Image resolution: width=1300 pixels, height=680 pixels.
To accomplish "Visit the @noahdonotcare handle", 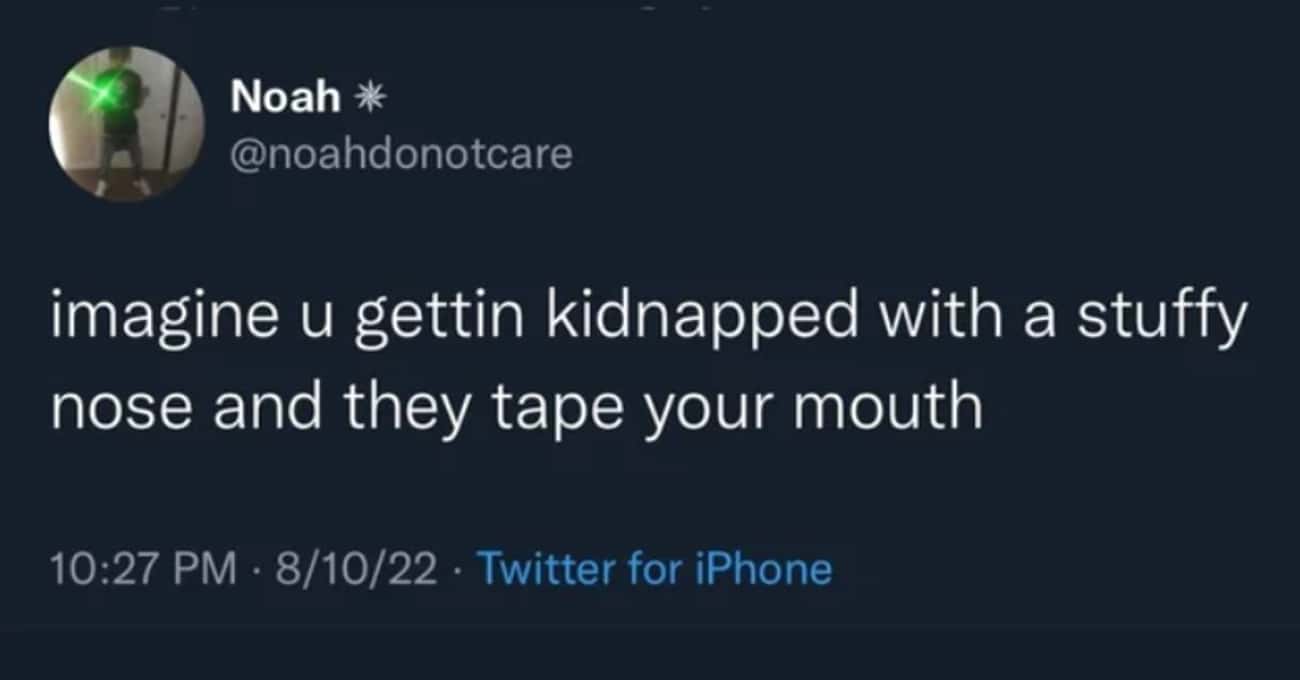I will point(402,154).
